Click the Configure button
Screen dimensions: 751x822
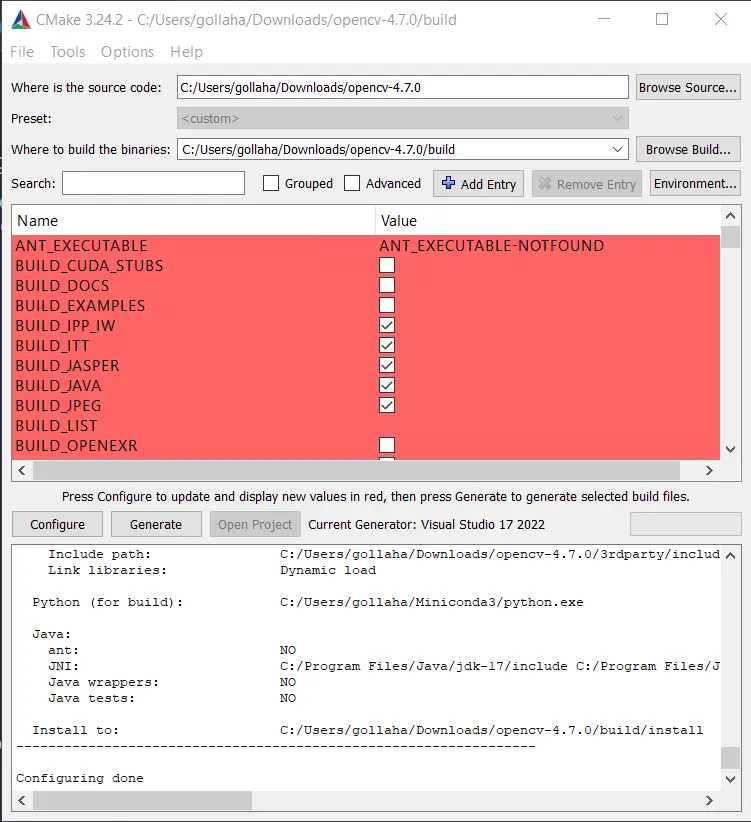pos(58,524)
